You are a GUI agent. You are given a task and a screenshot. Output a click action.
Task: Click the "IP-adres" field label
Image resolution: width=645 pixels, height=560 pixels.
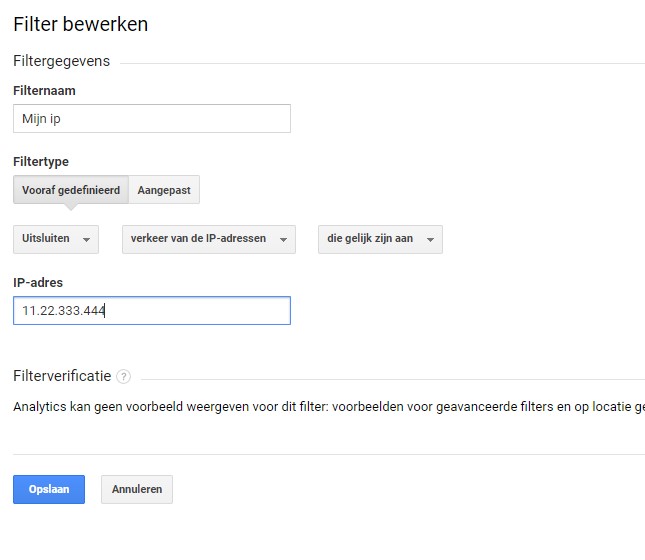point(38,283)
